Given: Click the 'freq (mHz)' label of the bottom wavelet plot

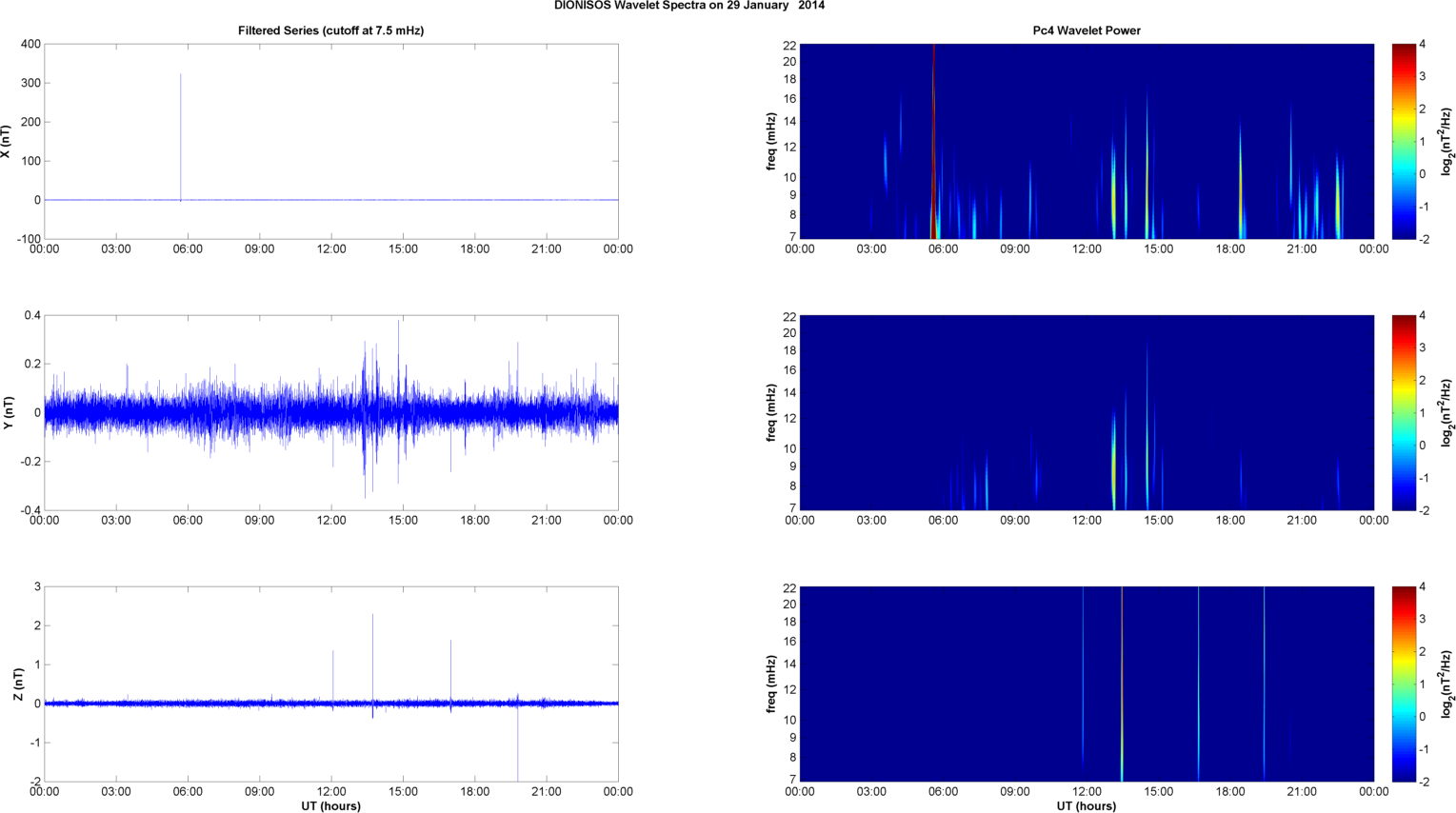Looking at the screenshot, I should coord(770,684).
